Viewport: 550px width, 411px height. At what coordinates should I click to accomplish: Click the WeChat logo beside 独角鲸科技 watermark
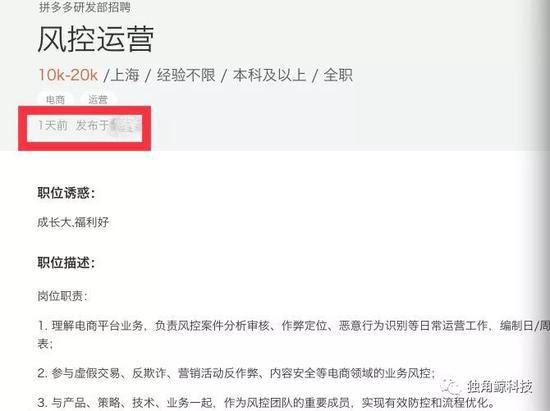coord(451,387)
